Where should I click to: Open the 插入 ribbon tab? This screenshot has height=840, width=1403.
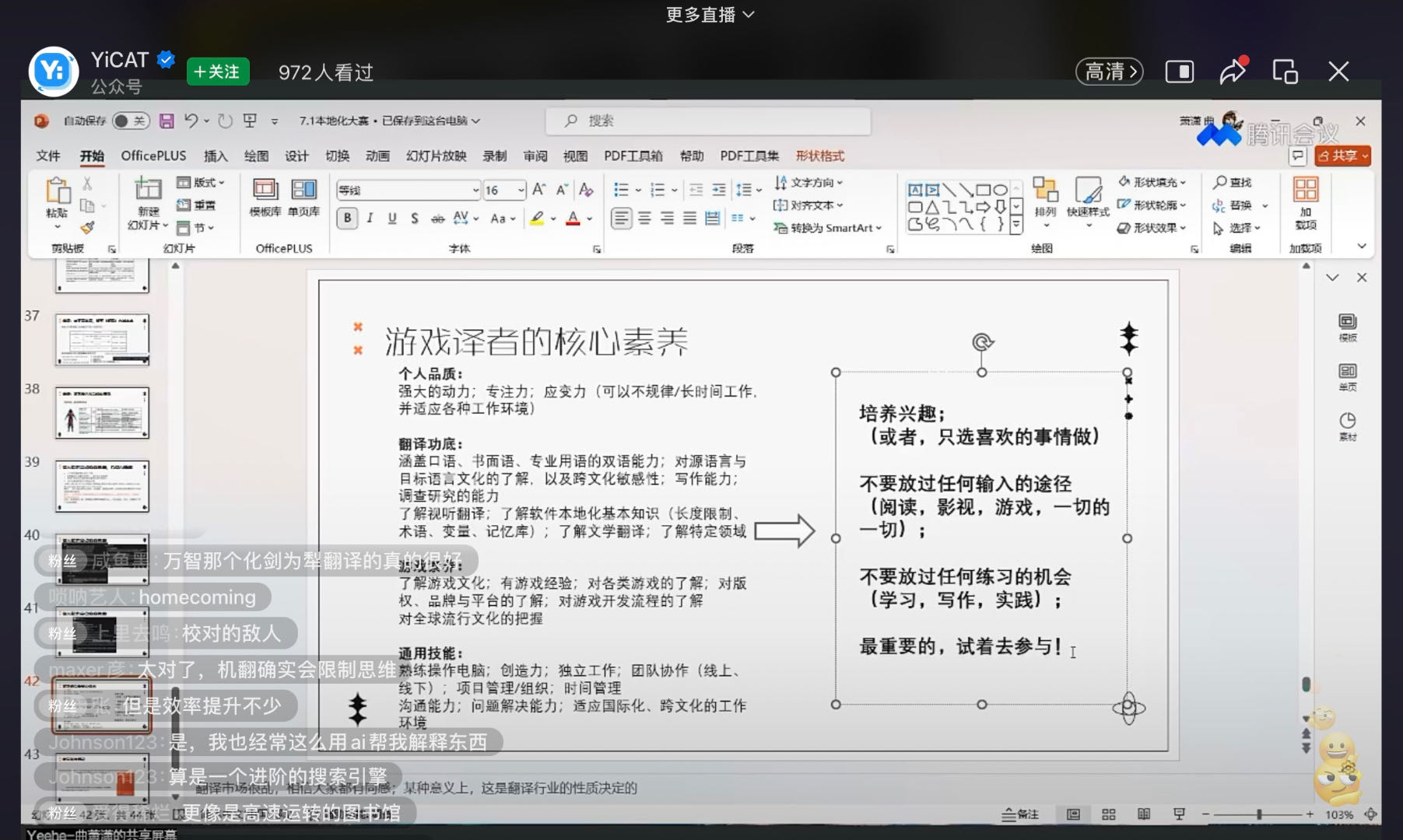pos(216,156)
